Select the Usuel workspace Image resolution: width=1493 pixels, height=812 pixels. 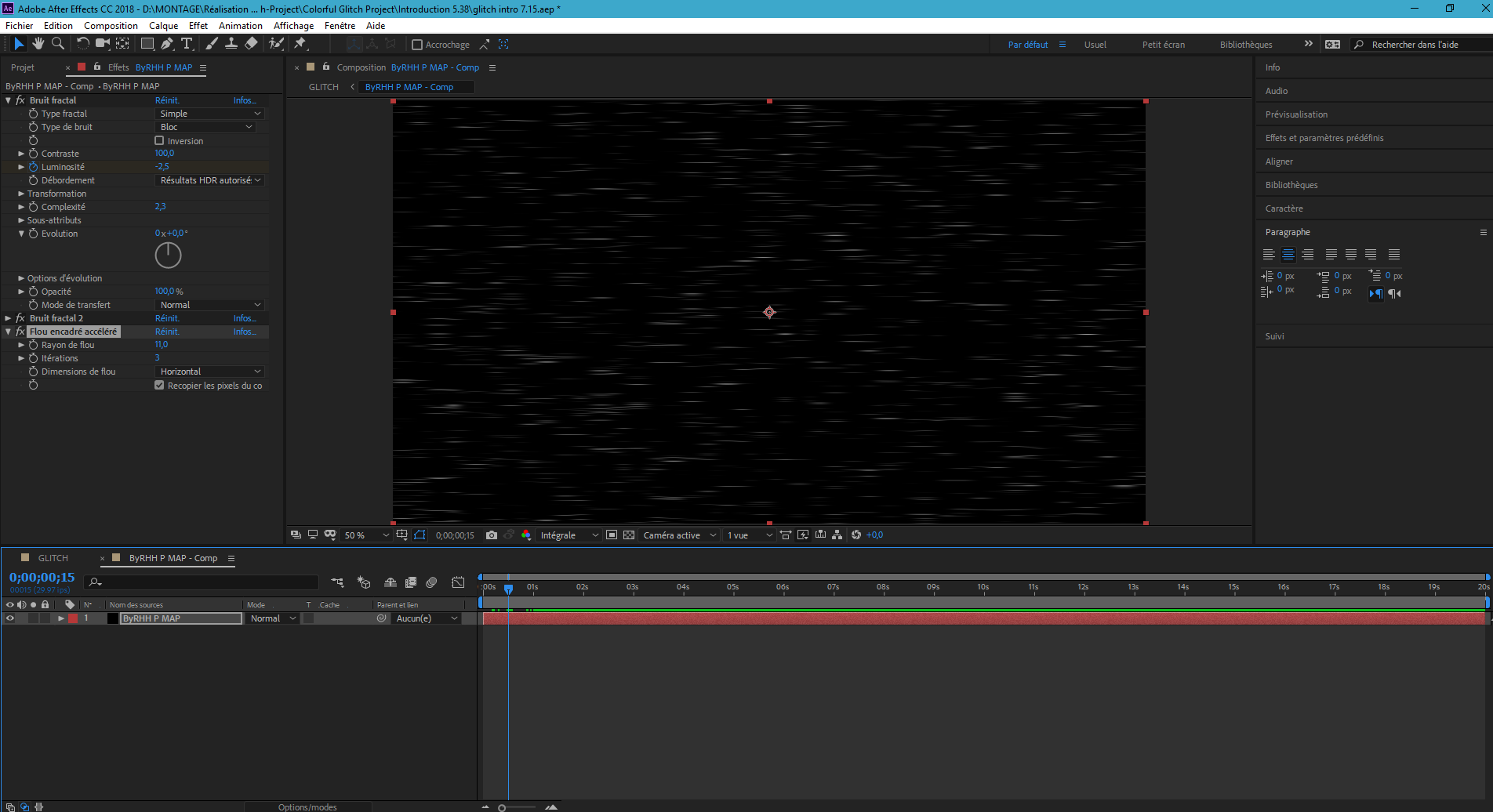1095,45
